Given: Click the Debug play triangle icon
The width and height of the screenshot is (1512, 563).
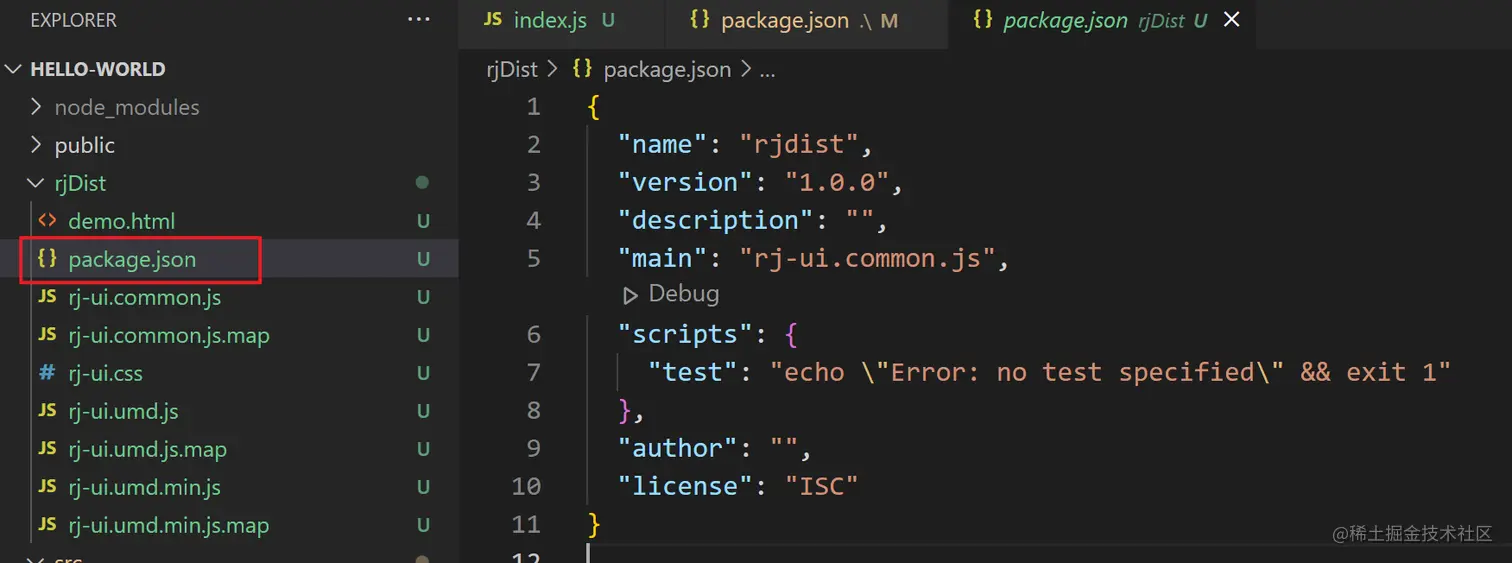Looking at the screenshot, I should click(x=630, y=295).
